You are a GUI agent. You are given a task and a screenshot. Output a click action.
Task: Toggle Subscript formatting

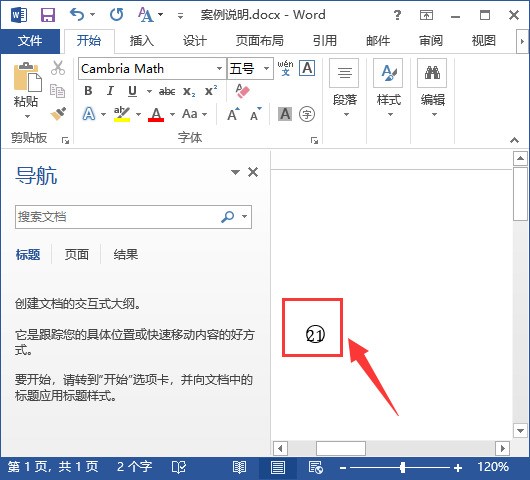click(189, 91)
